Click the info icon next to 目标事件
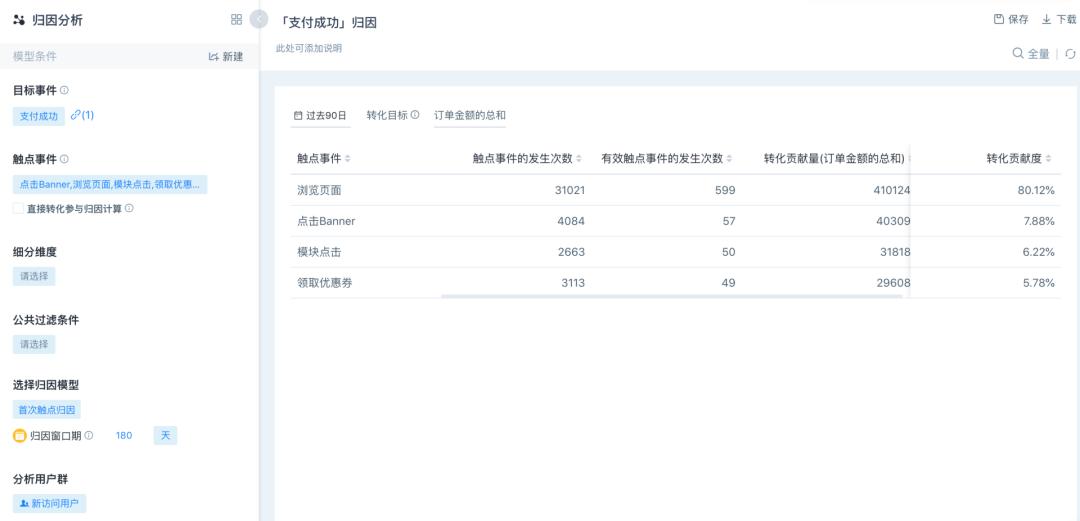Screen dimensions: 1080x521 [x=64, y=90]
